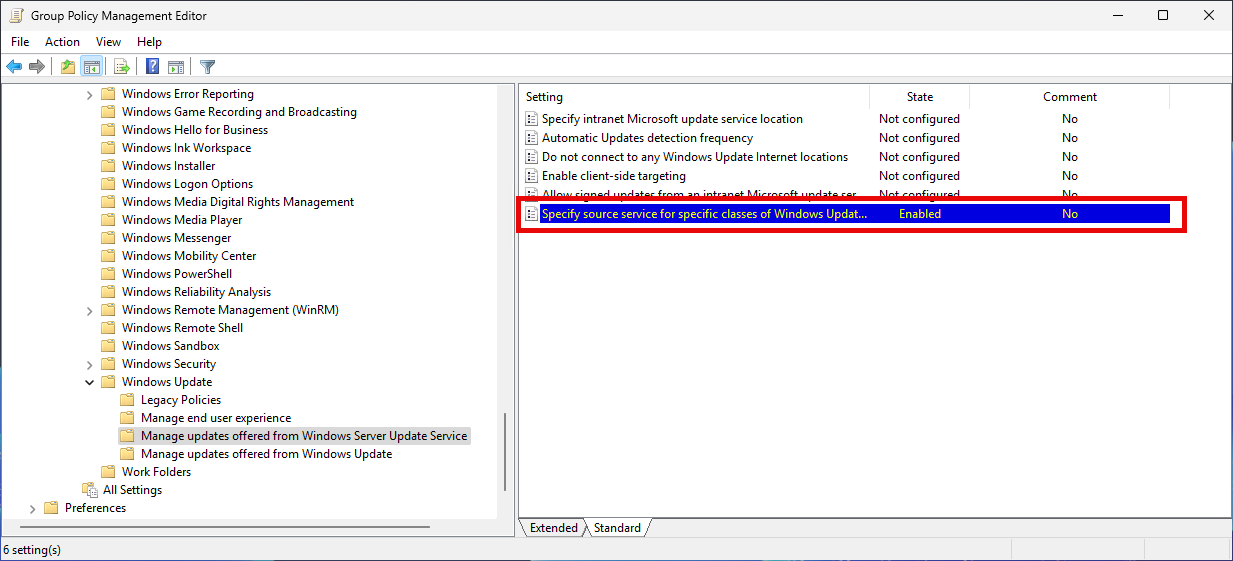Select the Windows Media Player folder

click(x=182, y=220)
